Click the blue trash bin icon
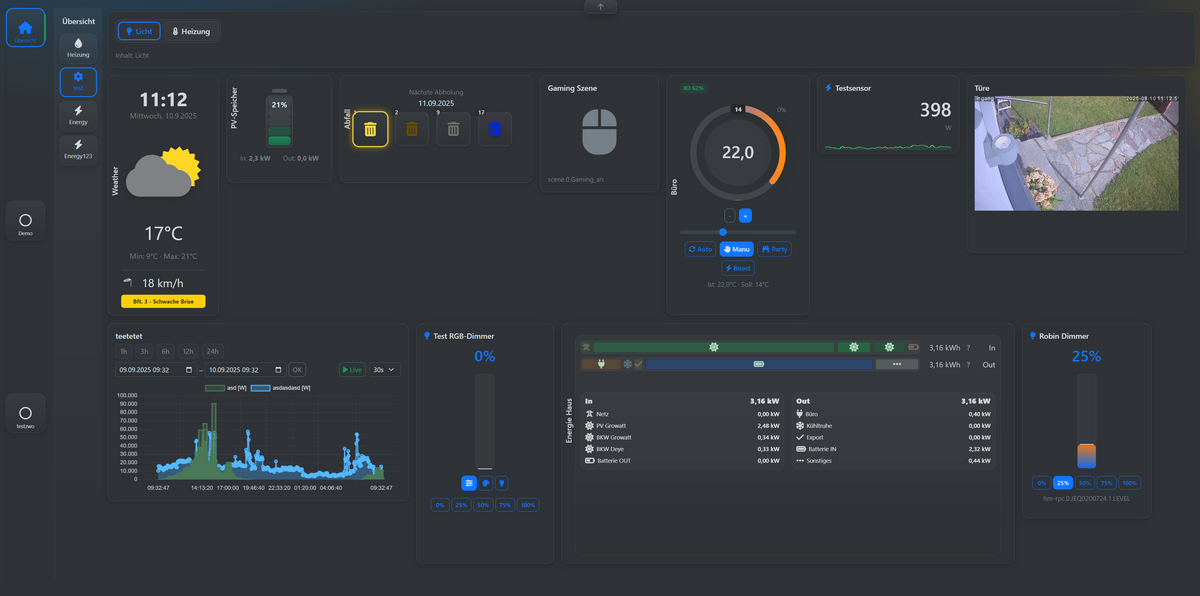 (x=494, y=129)
